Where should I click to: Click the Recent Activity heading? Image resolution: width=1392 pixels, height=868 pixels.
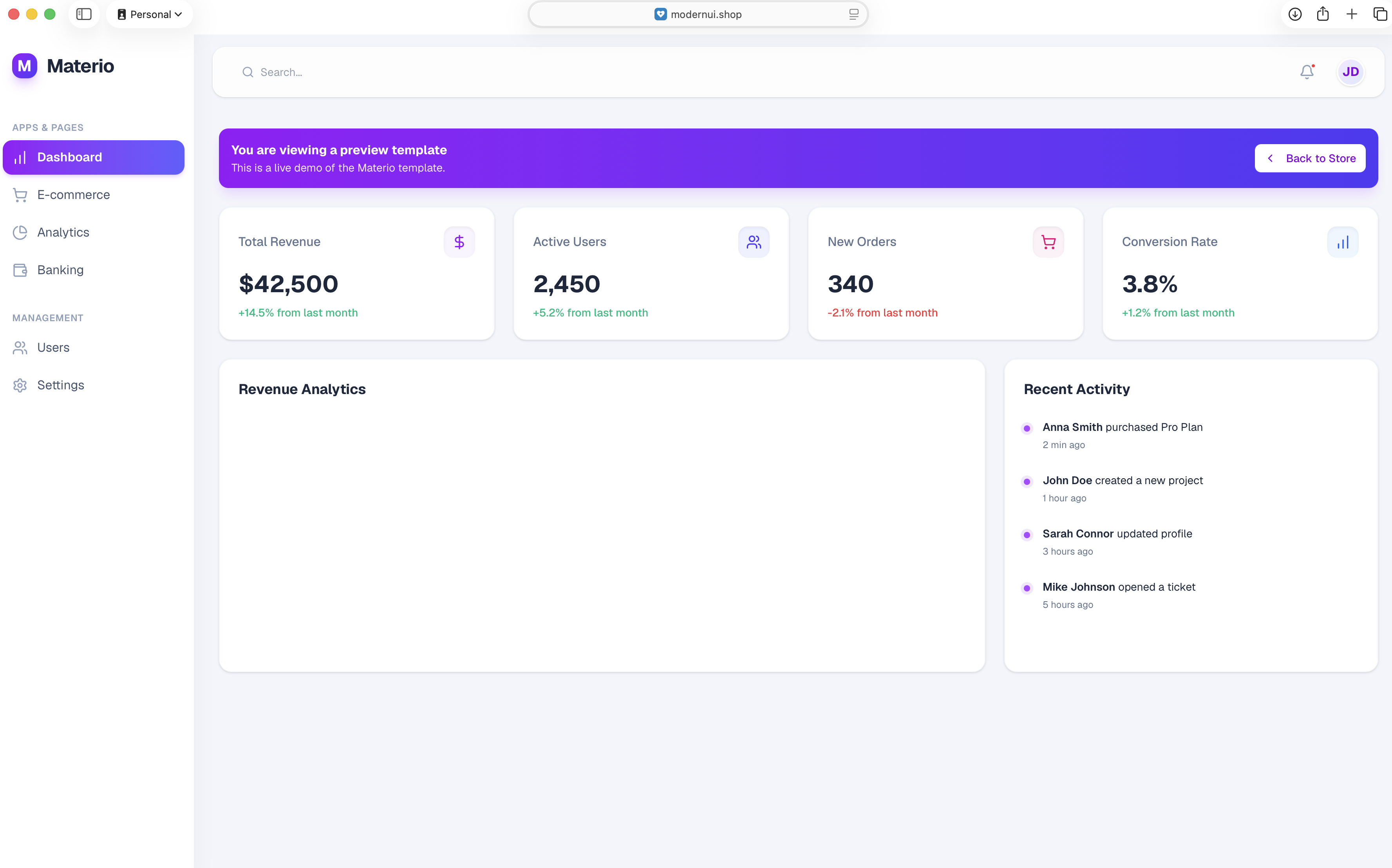coord(1077,389)
